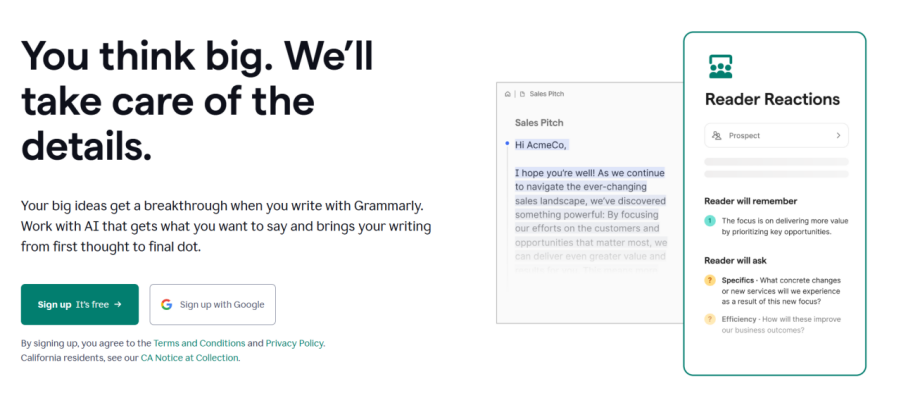This screenshot has height=396, width=901.
Task: Click the home icon in Sales Pitch breadcrumb
Action: pyautogui.click(x=507, y=94)
